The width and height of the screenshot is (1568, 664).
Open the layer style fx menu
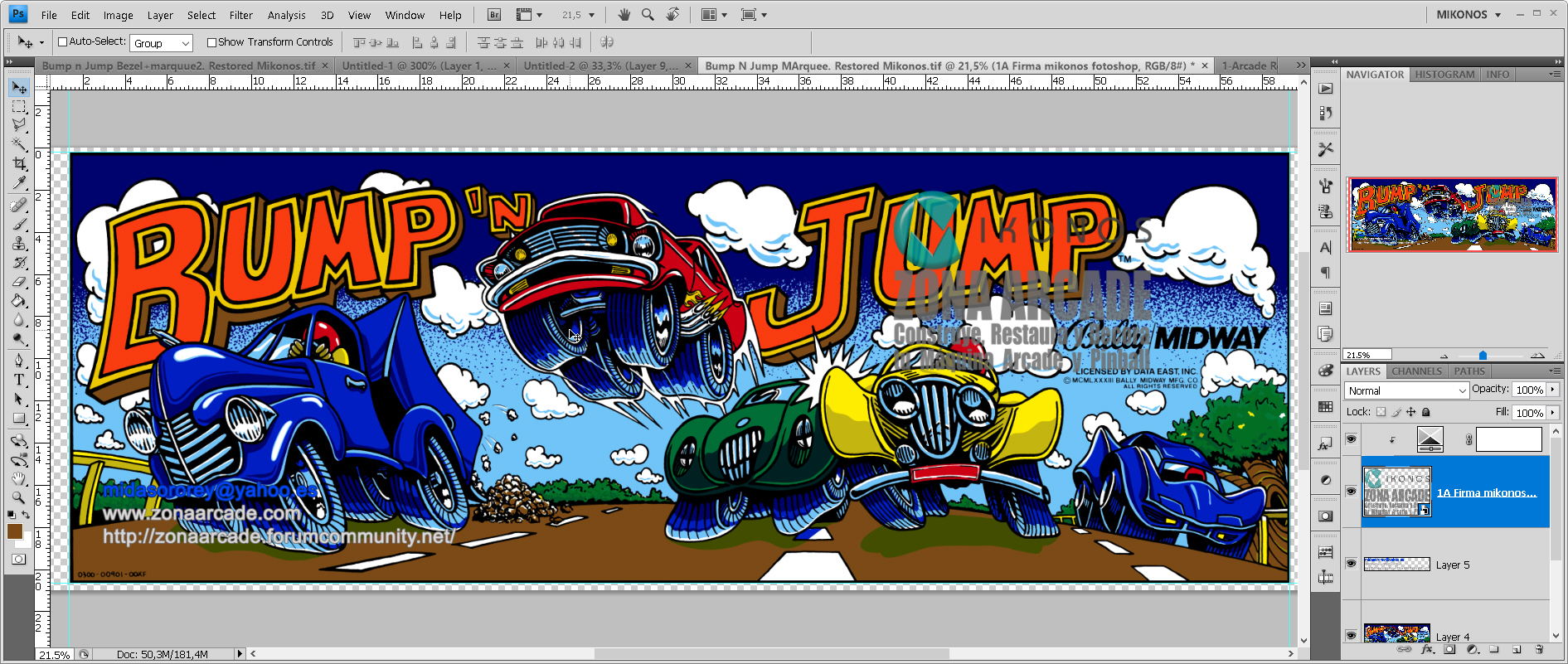coord(1428,650)
